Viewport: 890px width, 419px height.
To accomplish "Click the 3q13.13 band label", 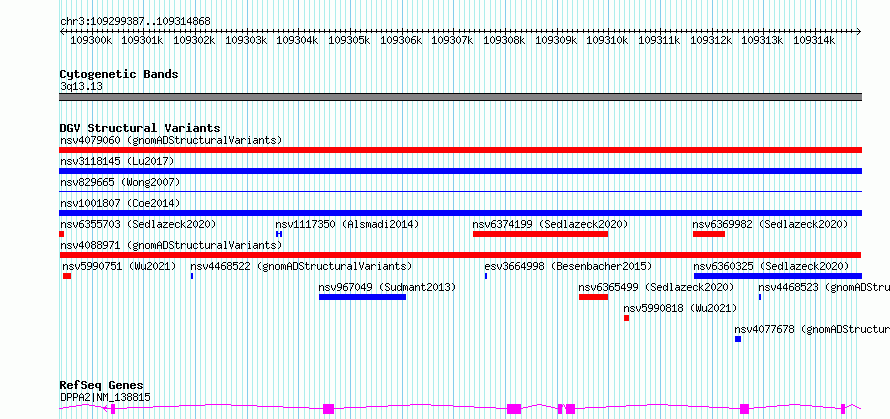I will point(81,87).
